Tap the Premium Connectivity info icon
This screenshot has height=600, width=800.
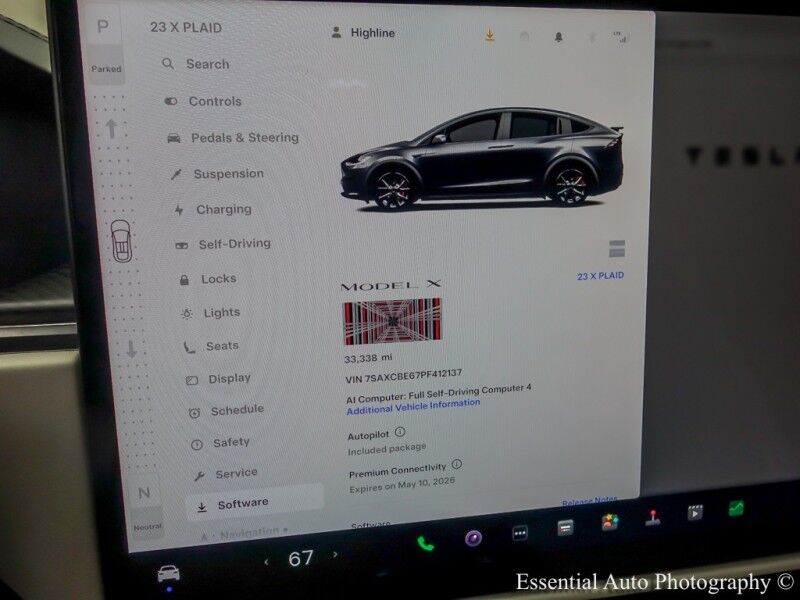coord(457,464)
